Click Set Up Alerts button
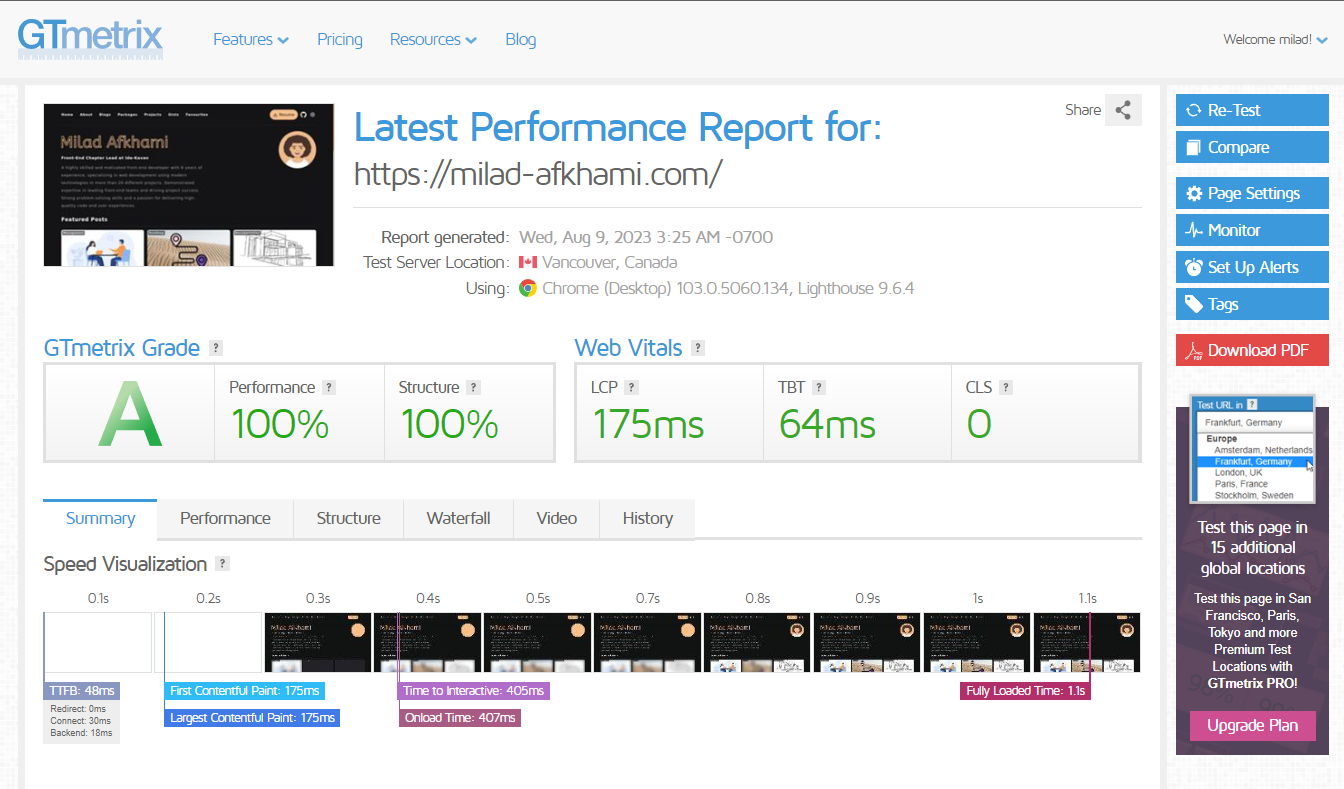1344x789 pixels. coord(1252,267)
